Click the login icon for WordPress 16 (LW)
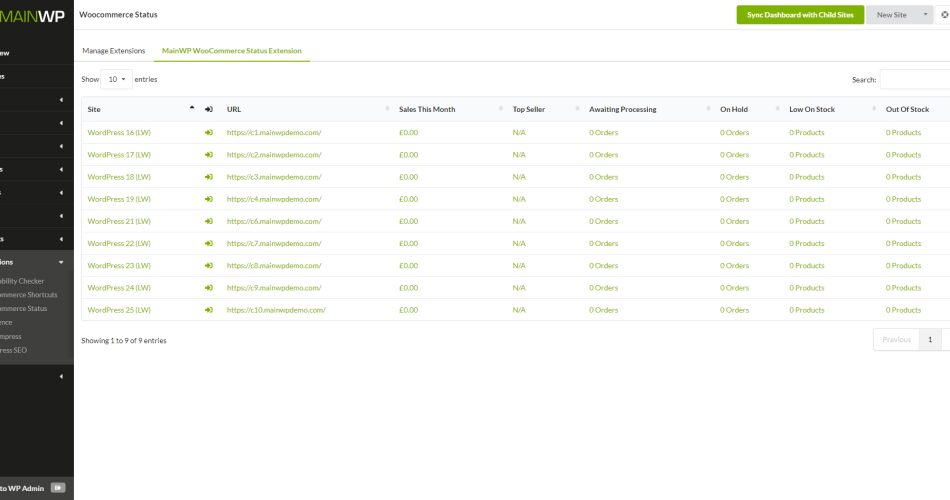Image resolution: width=950 pixels, height=500 pixels. (208, 132)
